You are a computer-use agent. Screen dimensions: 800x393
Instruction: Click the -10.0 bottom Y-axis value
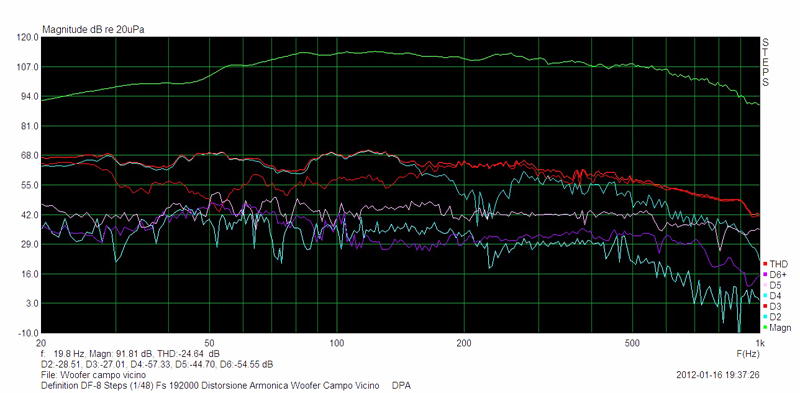(x=28, y=333)
